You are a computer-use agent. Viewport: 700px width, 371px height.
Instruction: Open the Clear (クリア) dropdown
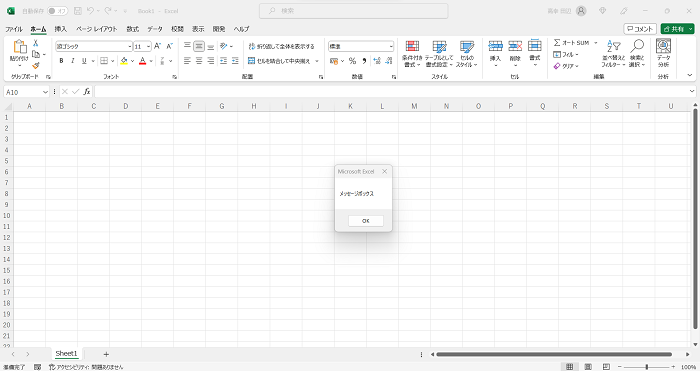[566, 66]
